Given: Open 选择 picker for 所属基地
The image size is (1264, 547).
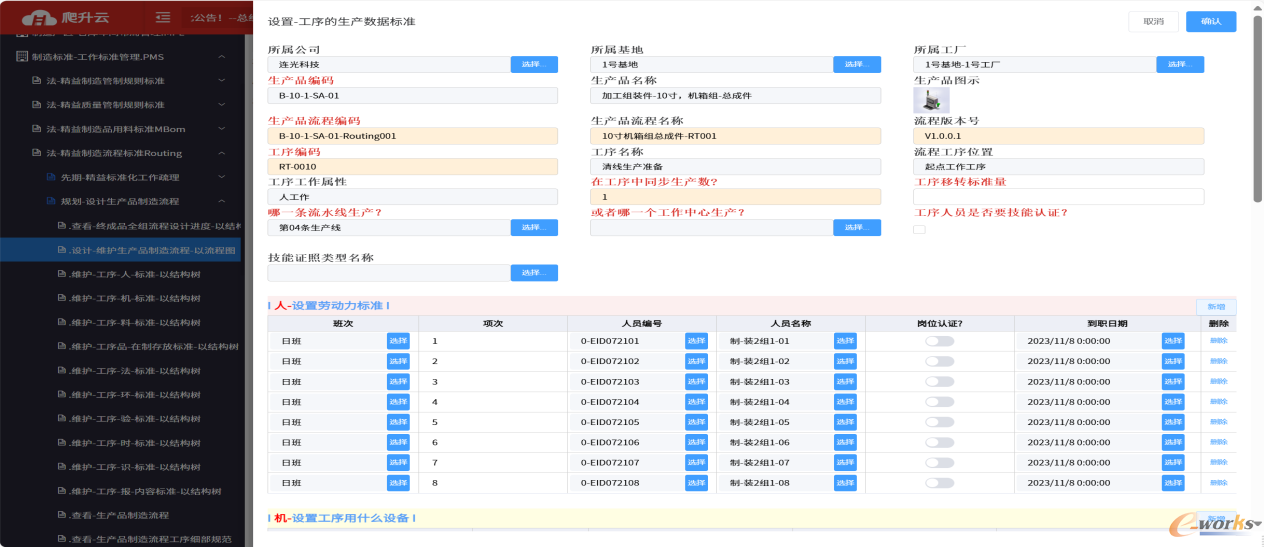Looking at the screenshot, I should pyautogui.click(x=857, y=64).
